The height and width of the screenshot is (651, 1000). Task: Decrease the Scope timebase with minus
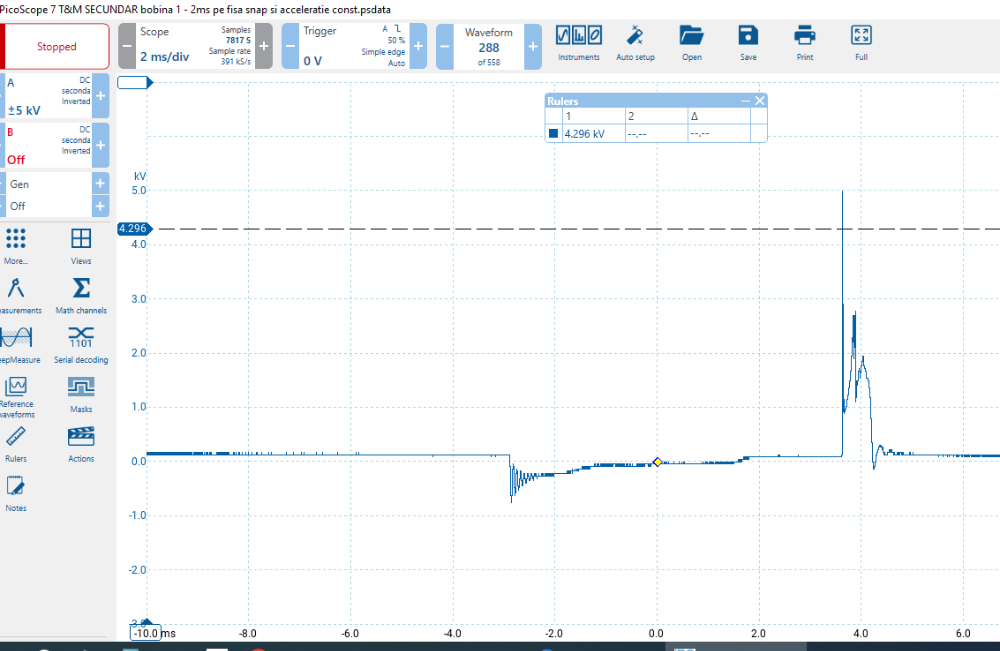[x=127, y=47]
